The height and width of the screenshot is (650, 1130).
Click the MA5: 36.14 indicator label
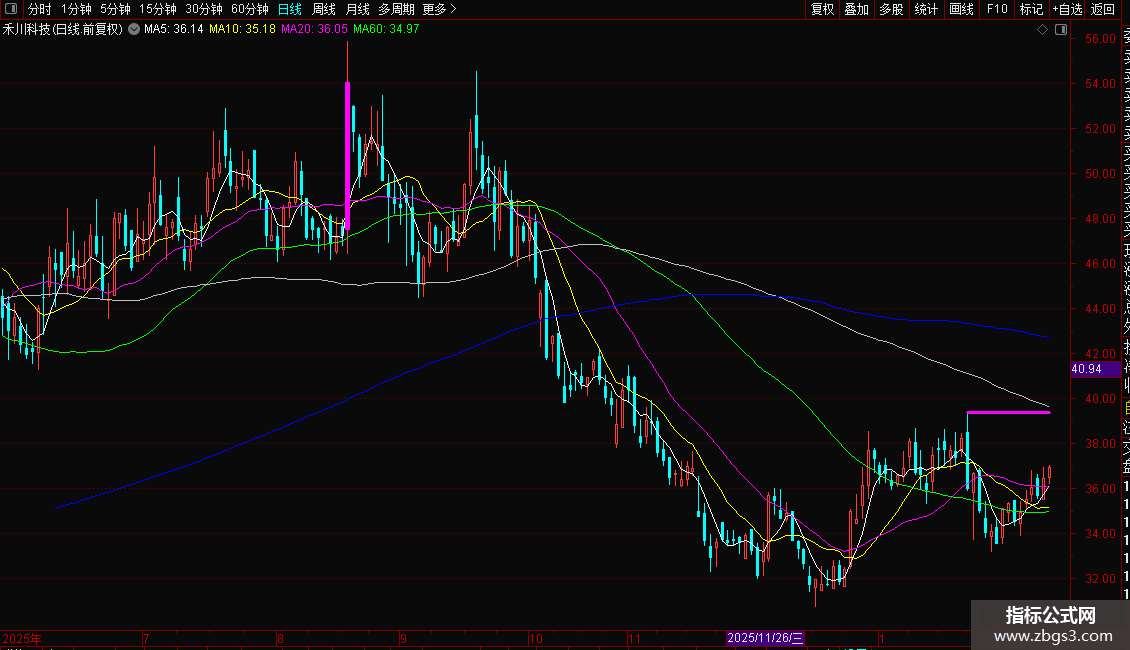(x=174, y=29)
